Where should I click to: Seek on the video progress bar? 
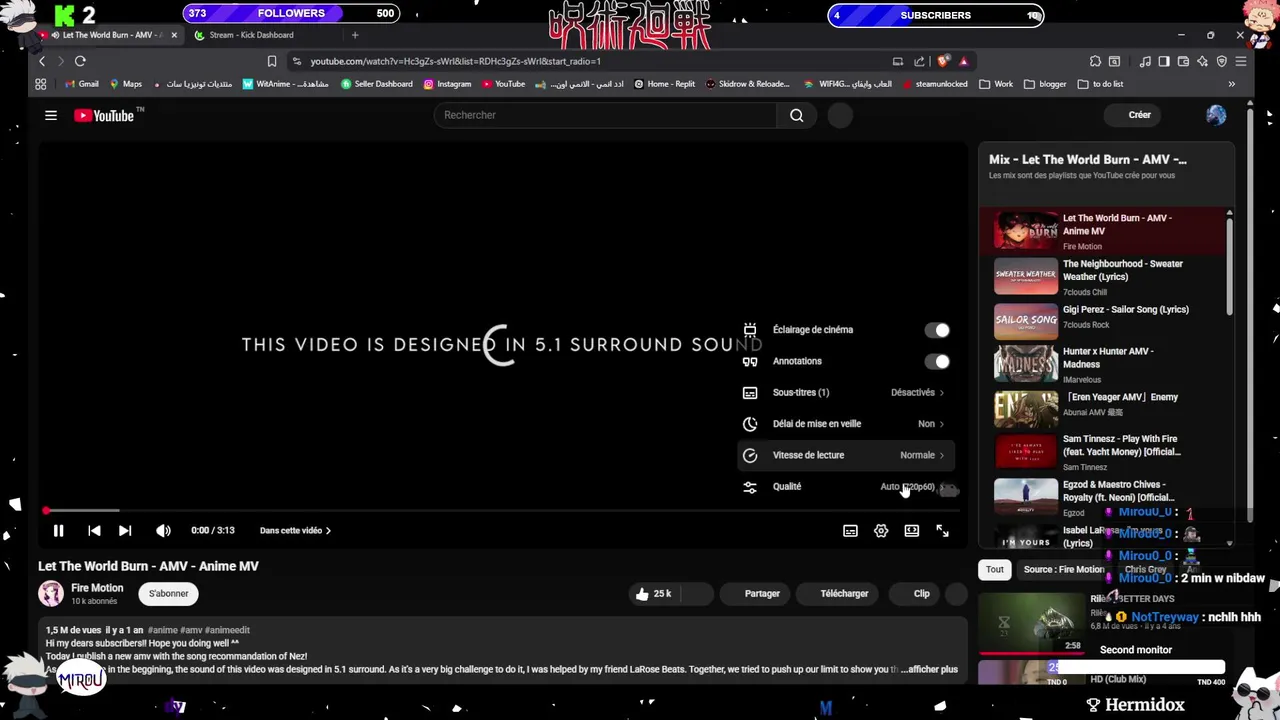(502, 511)
